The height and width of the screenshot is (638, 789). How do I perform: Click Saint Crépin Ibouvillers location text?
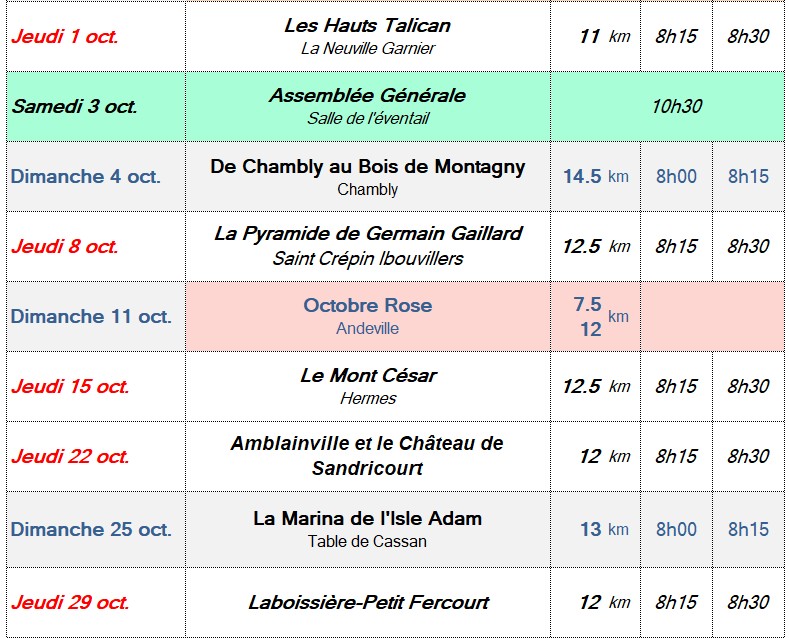click(x=367, y=259)
